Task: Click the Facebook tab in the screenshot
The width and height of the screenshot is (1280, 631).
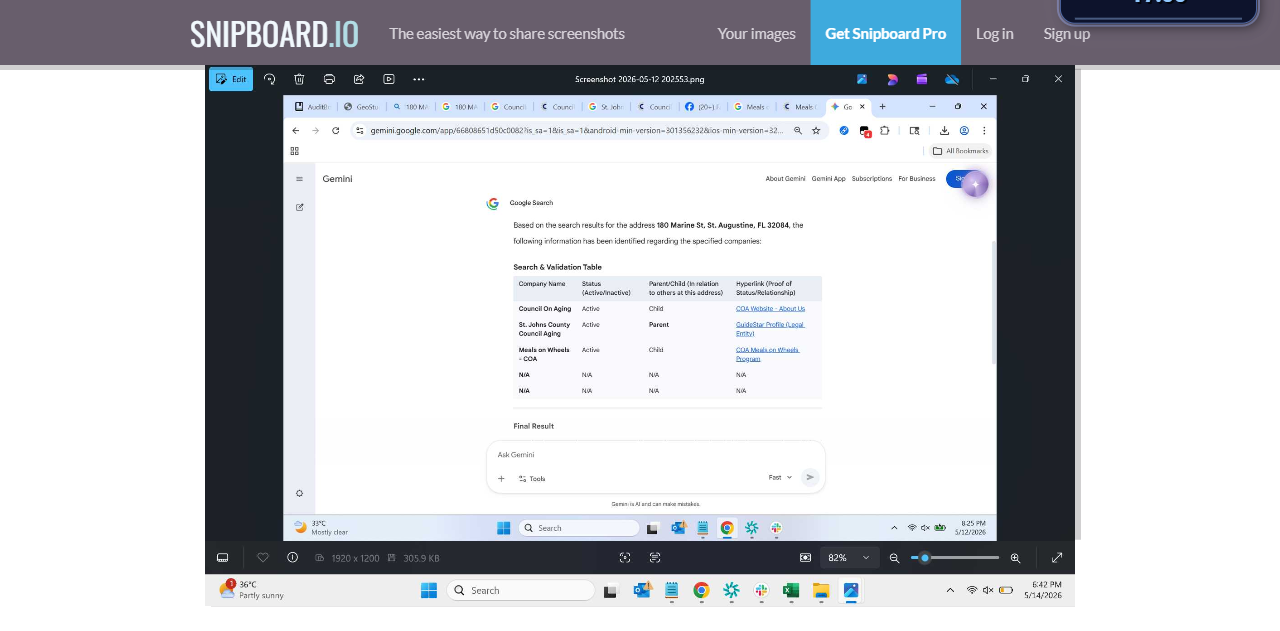Action: 703,106
